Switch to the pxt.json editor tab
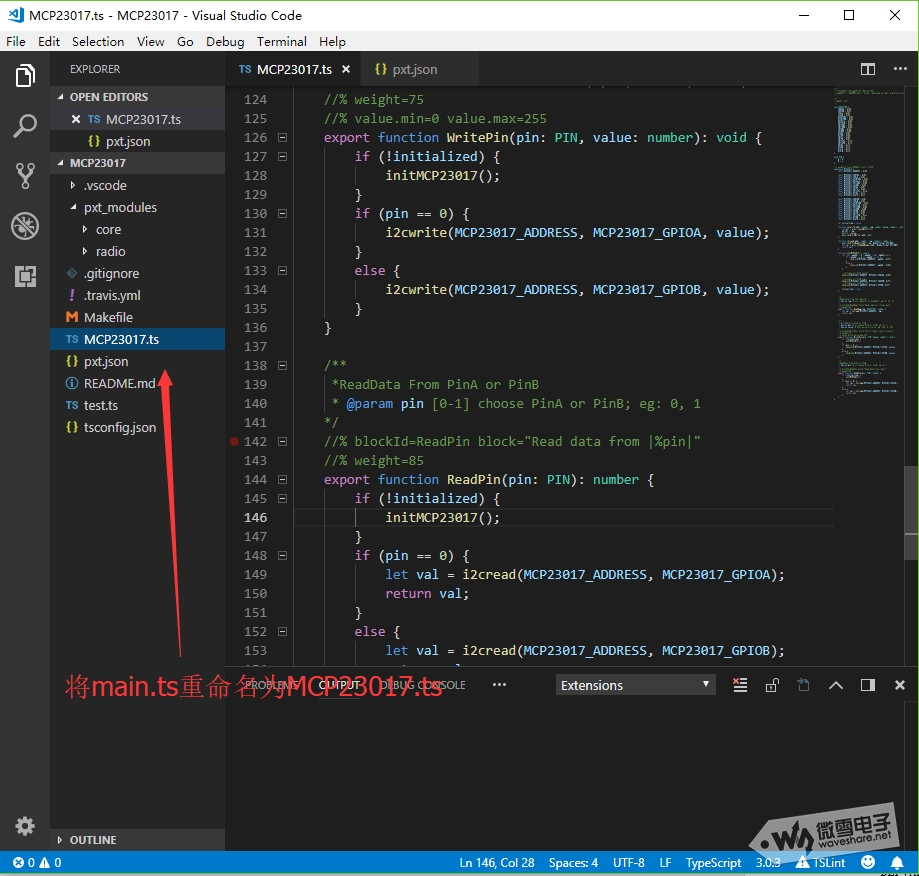This screenshot has width=919, height=876. tap(414, 69)
